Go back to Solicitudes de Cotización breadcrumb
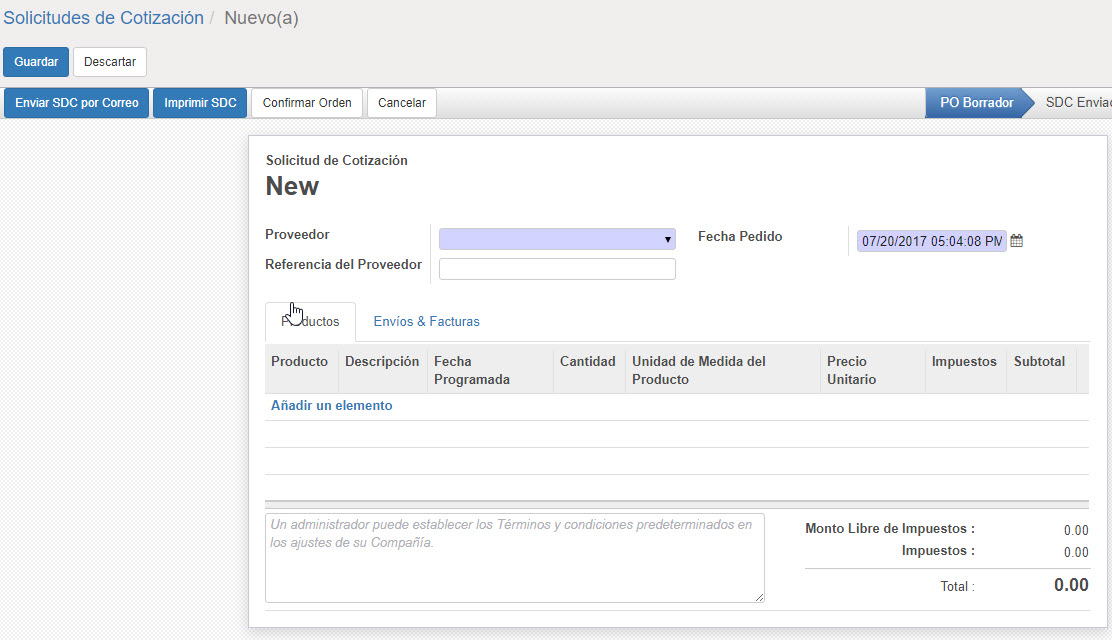 pos(103,18)
